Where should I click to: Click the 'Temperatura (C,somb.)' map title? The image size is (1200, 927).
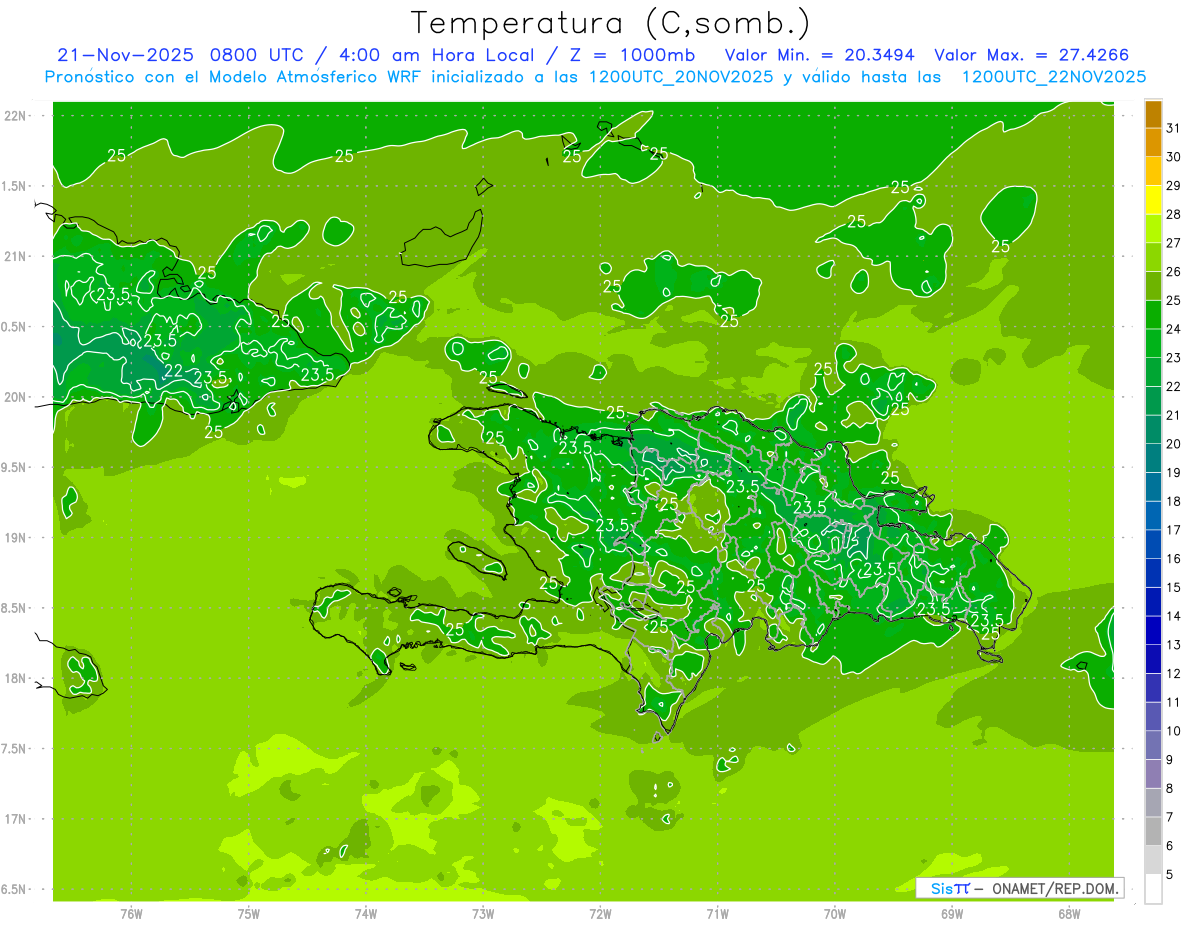(x=611, y=23)
